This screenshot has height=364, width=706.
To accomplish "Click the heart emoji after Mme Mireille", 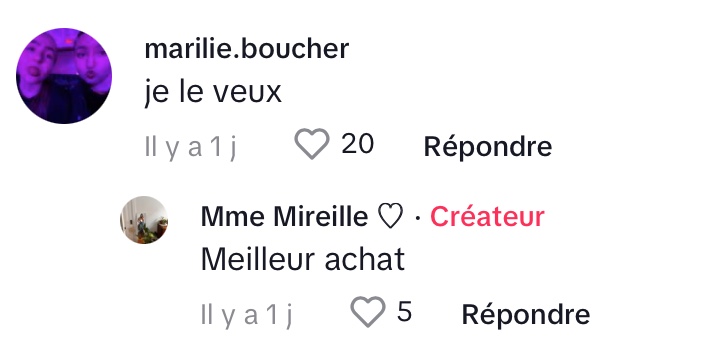I will [x=390, y=216].
